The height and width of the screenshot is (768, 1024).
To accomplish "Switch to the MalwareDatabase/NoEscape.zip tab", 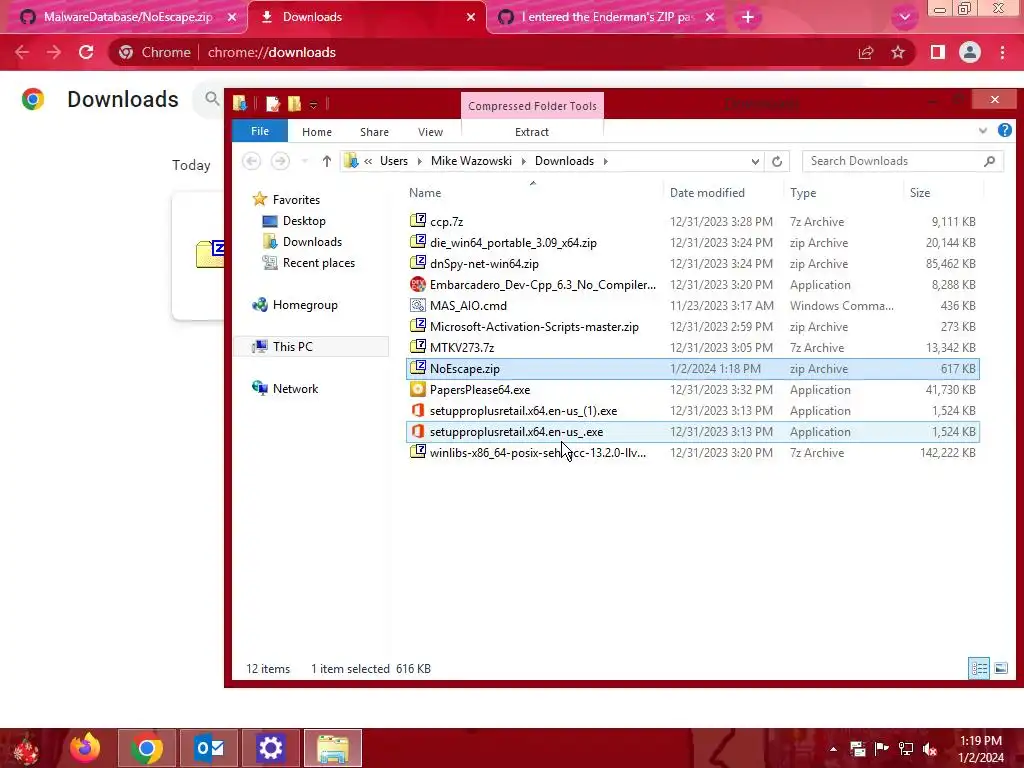I will [123, 17].
